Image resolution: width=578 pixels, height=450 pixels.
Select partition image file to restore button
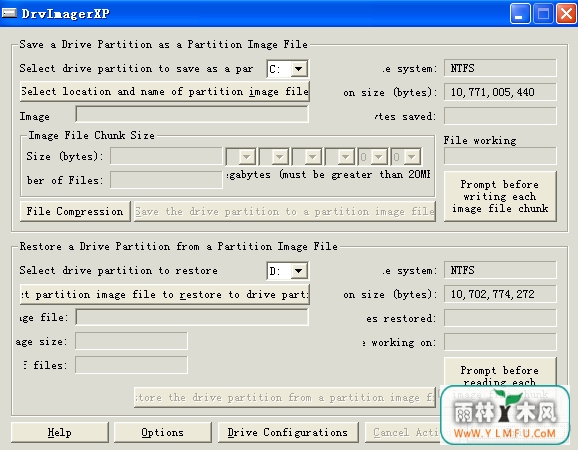click(x=164, y=294)
